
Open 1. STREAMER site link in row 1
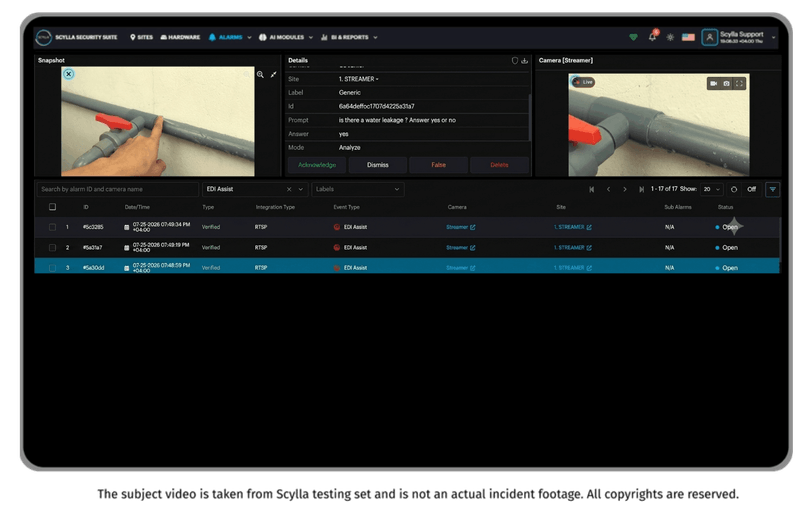click(573, 227)
